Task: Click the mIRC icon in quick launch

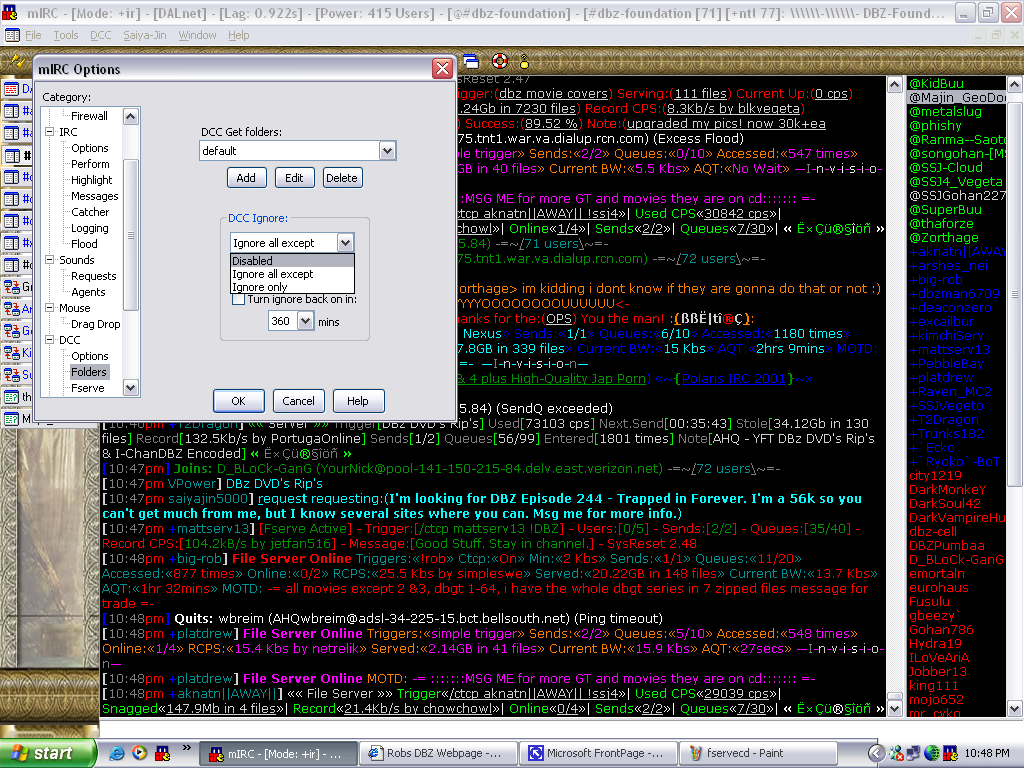Action: (x=162, y=753)
